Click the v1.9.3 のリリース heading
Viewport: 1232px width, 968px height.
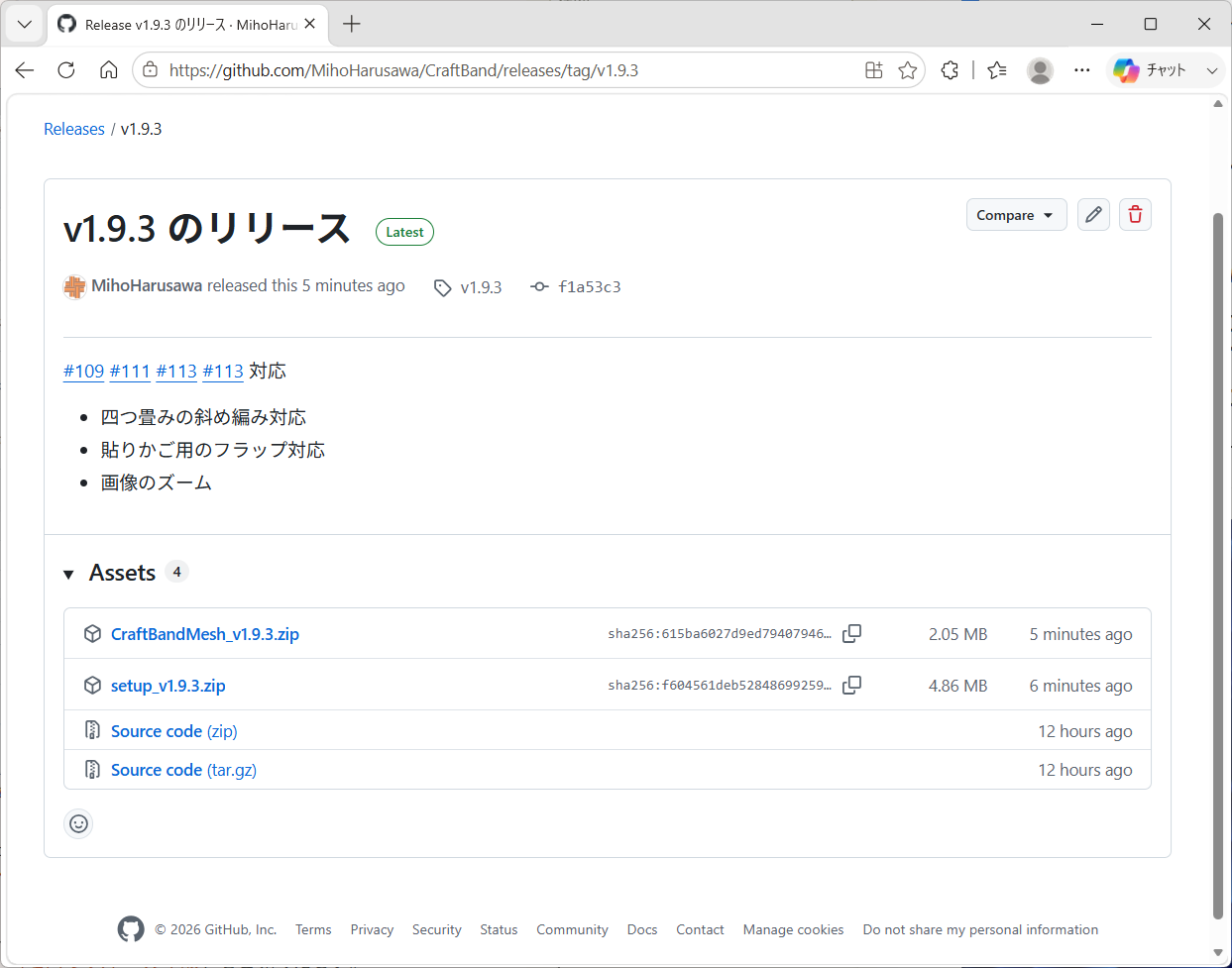207,229
